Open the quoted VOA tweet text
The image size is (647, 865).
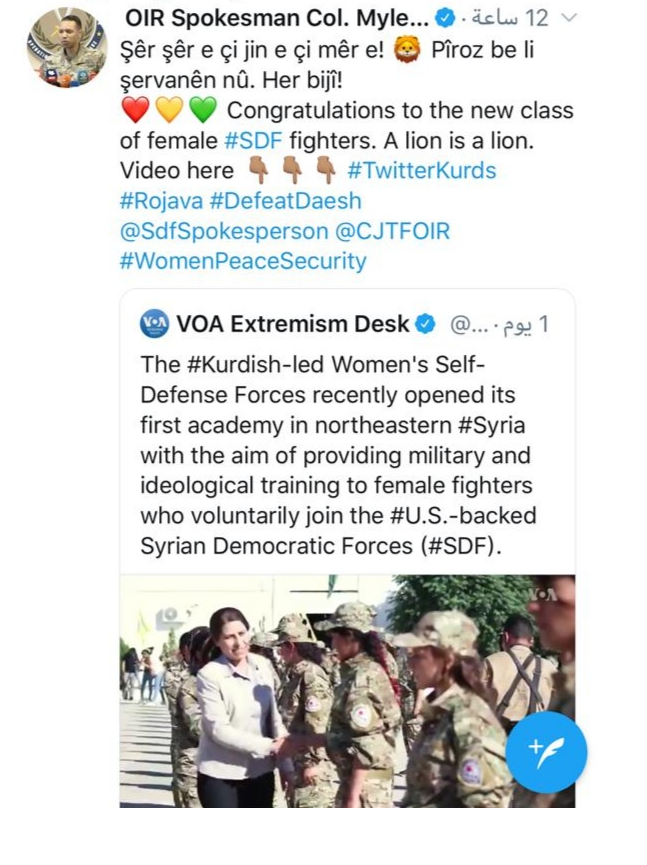(x=340, y=455)
